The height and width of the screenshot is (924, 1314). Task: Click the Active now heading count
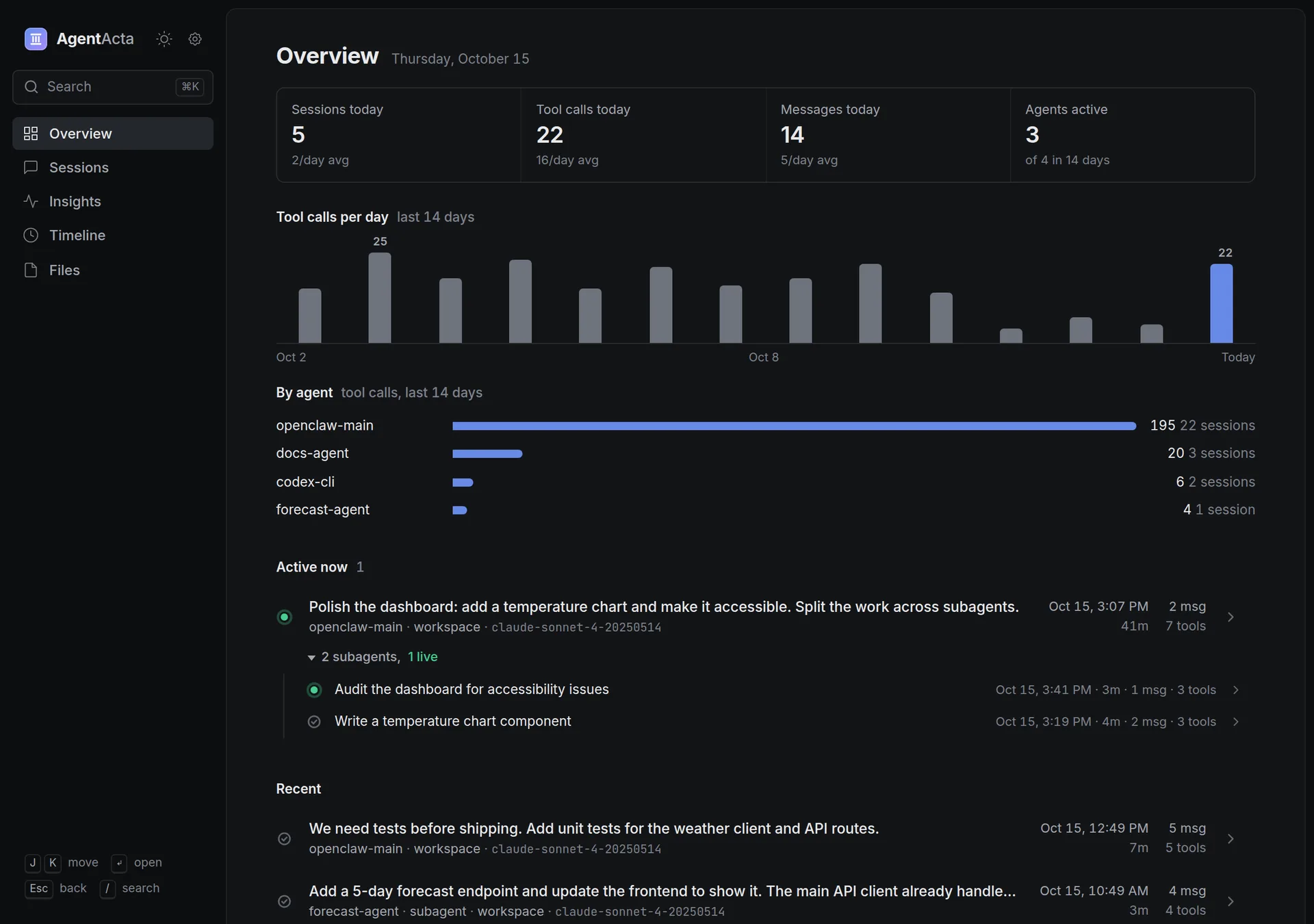coord(360,567)
